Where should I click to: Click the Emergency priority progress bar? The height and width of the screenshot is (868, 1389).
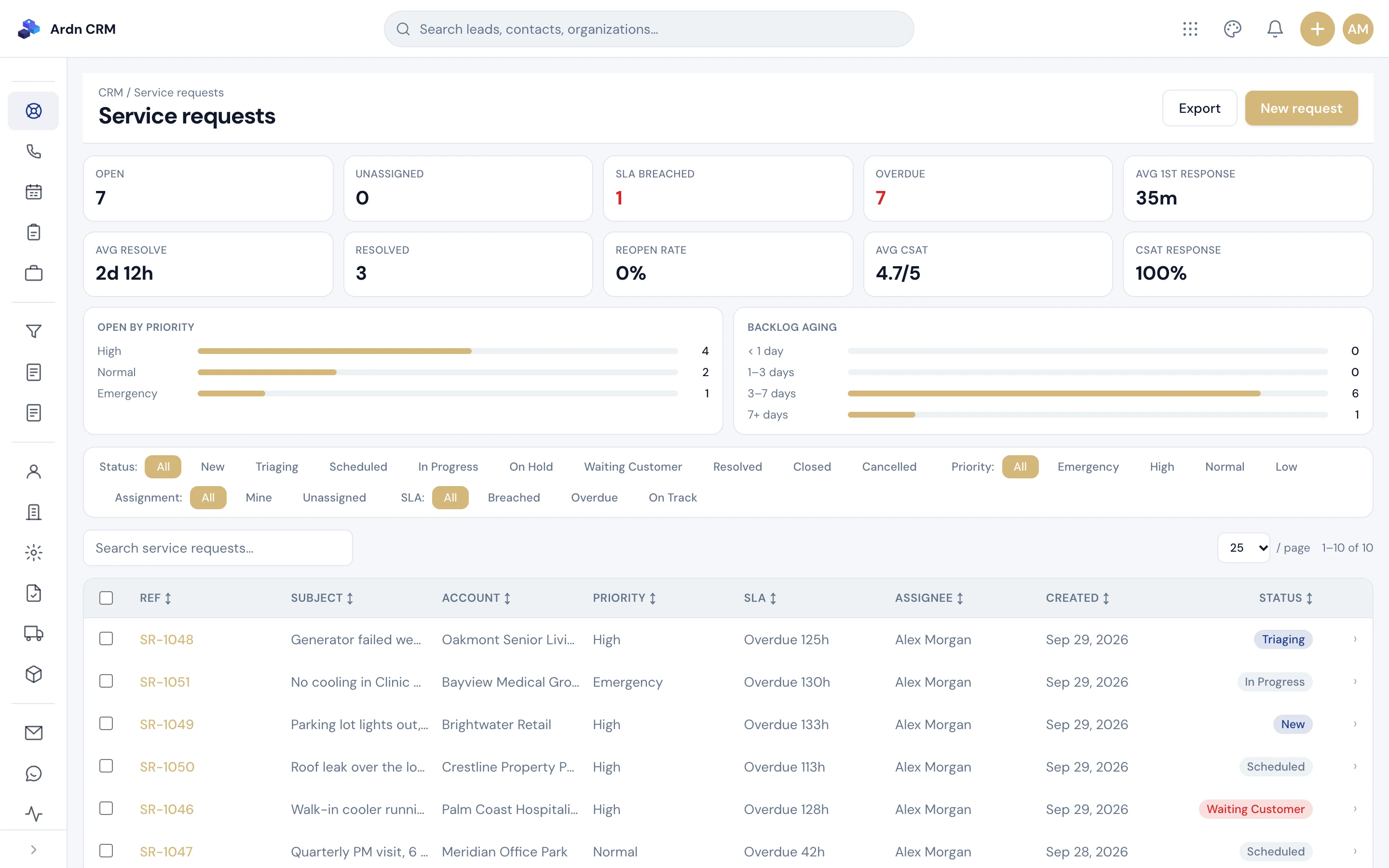pos(437,393)
